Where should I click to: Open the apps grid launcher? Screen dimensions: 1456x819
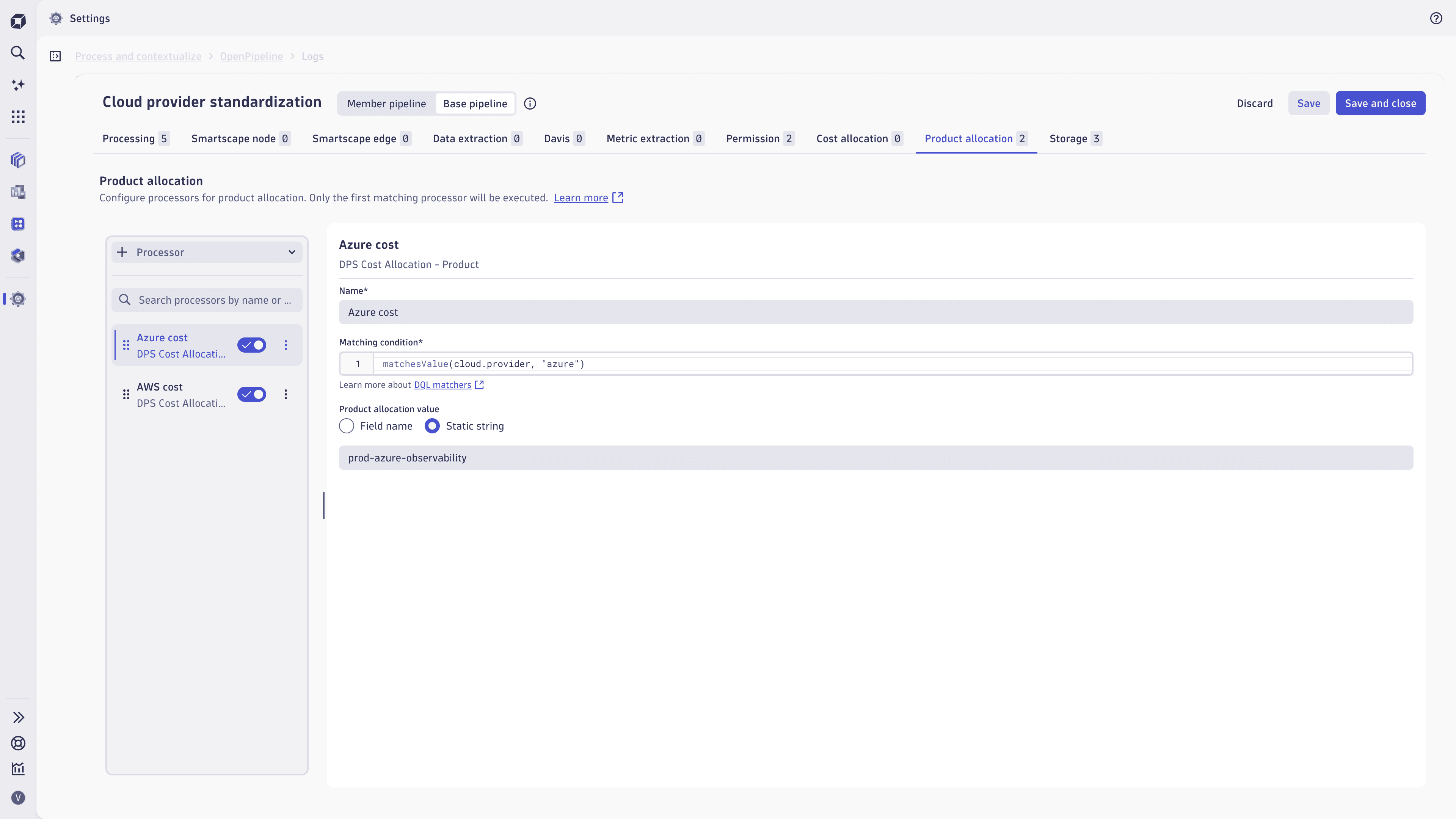click(18, 117)
